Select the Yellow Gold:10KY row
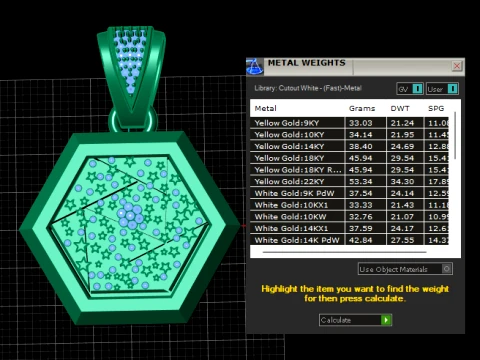Viewport: 480px width, 360px height. (x=349, y=135)
